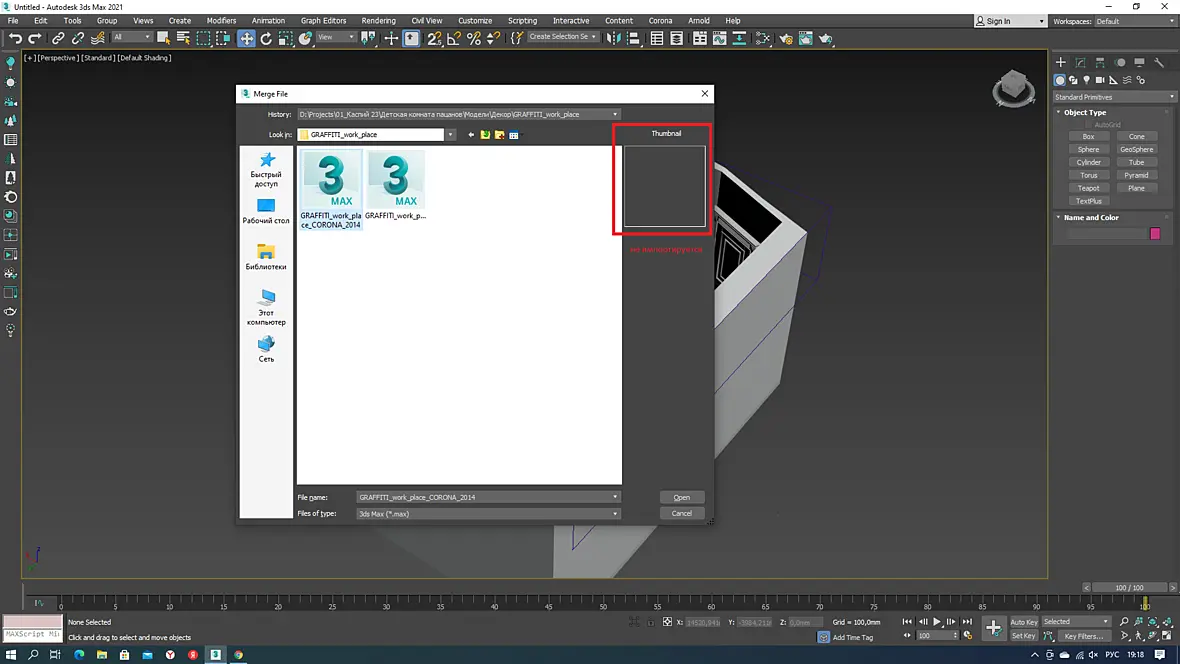This screenshot has height=664, width=1180.
Task: Open Быстрый доступ location
Action: pos(266,169)
